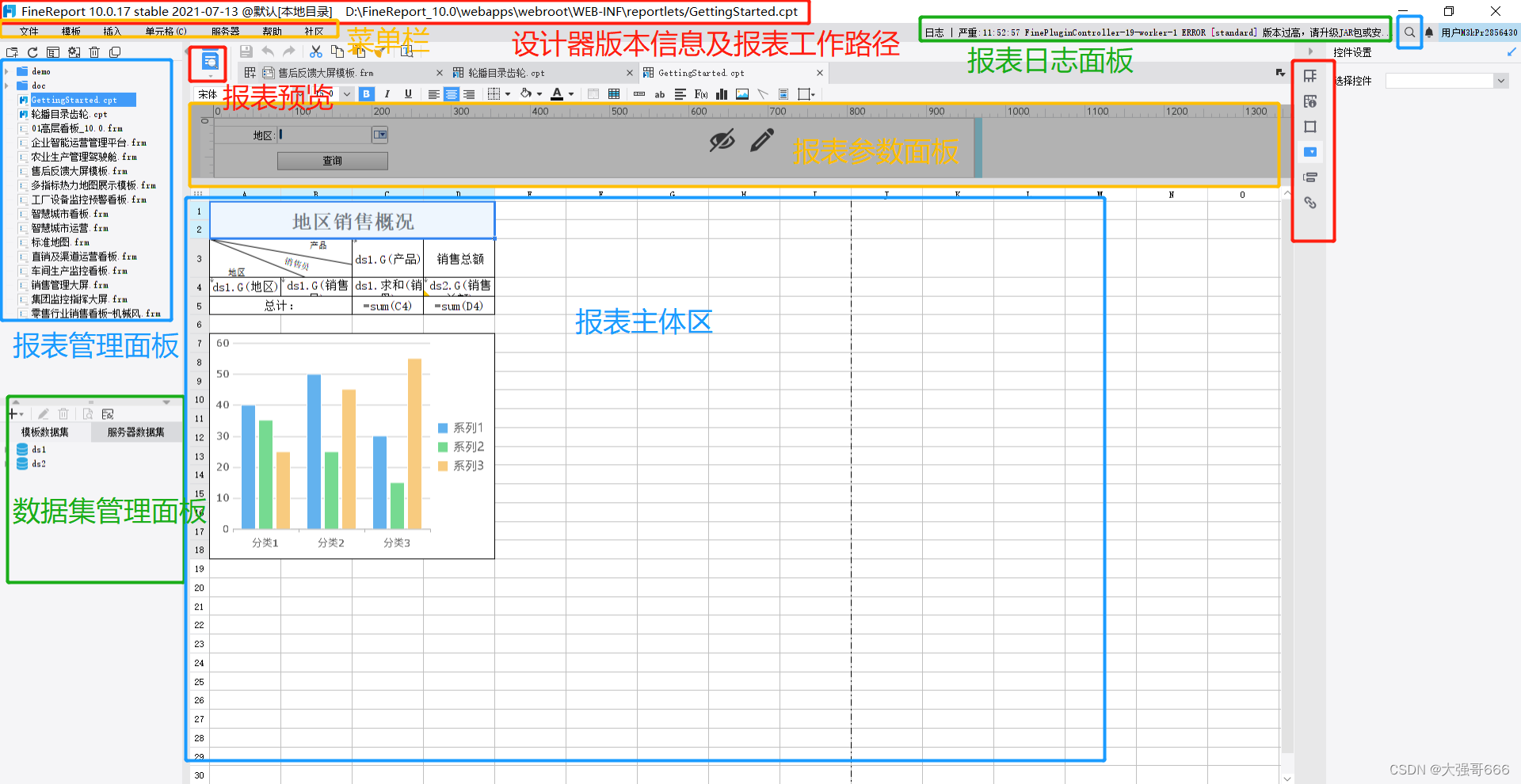The image size is (1521, 784).
Task: Create new folder in report manager toolbar
Action: coord(12,52)
